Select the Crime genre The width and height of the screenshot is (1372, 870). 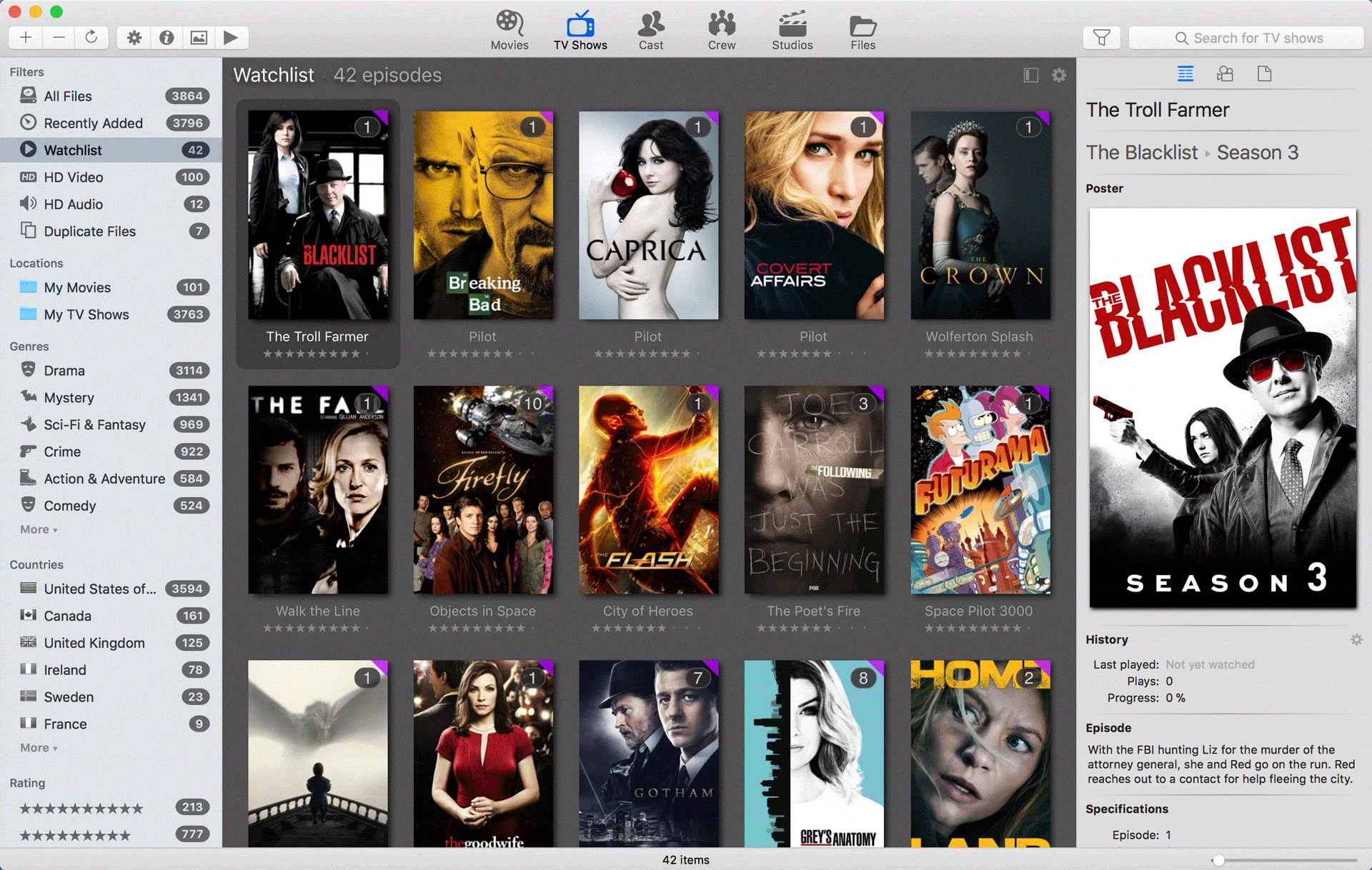point(111,451)
